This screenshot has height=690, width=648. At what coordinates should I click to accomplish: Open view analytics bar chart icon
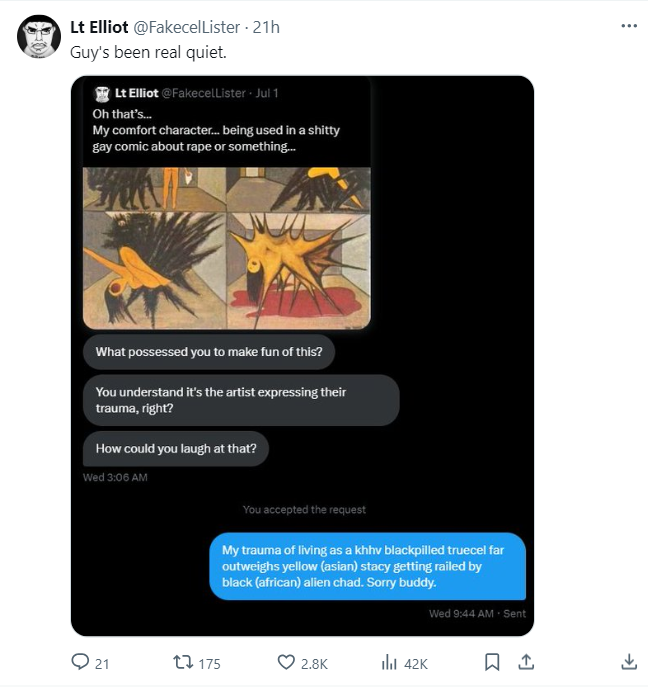390,662
